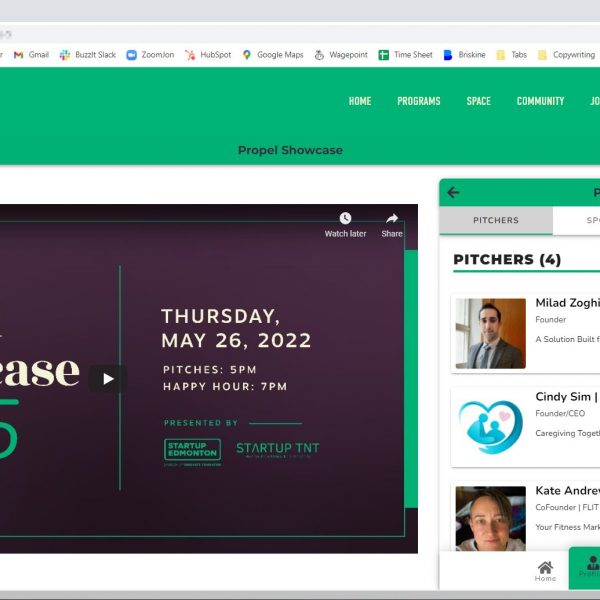Open the BuzzIt Slack bookmark
Image resolution: width=600 pixels, height=600 pixels.
tap(88, 55)
